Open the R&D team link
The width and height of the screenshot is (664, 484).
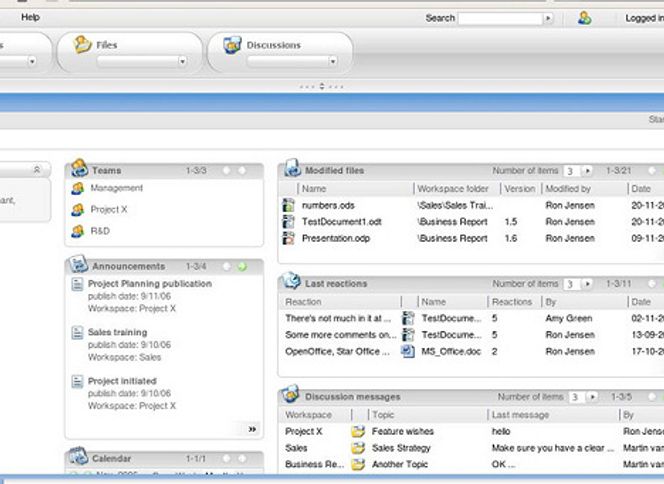click(100, 231)
